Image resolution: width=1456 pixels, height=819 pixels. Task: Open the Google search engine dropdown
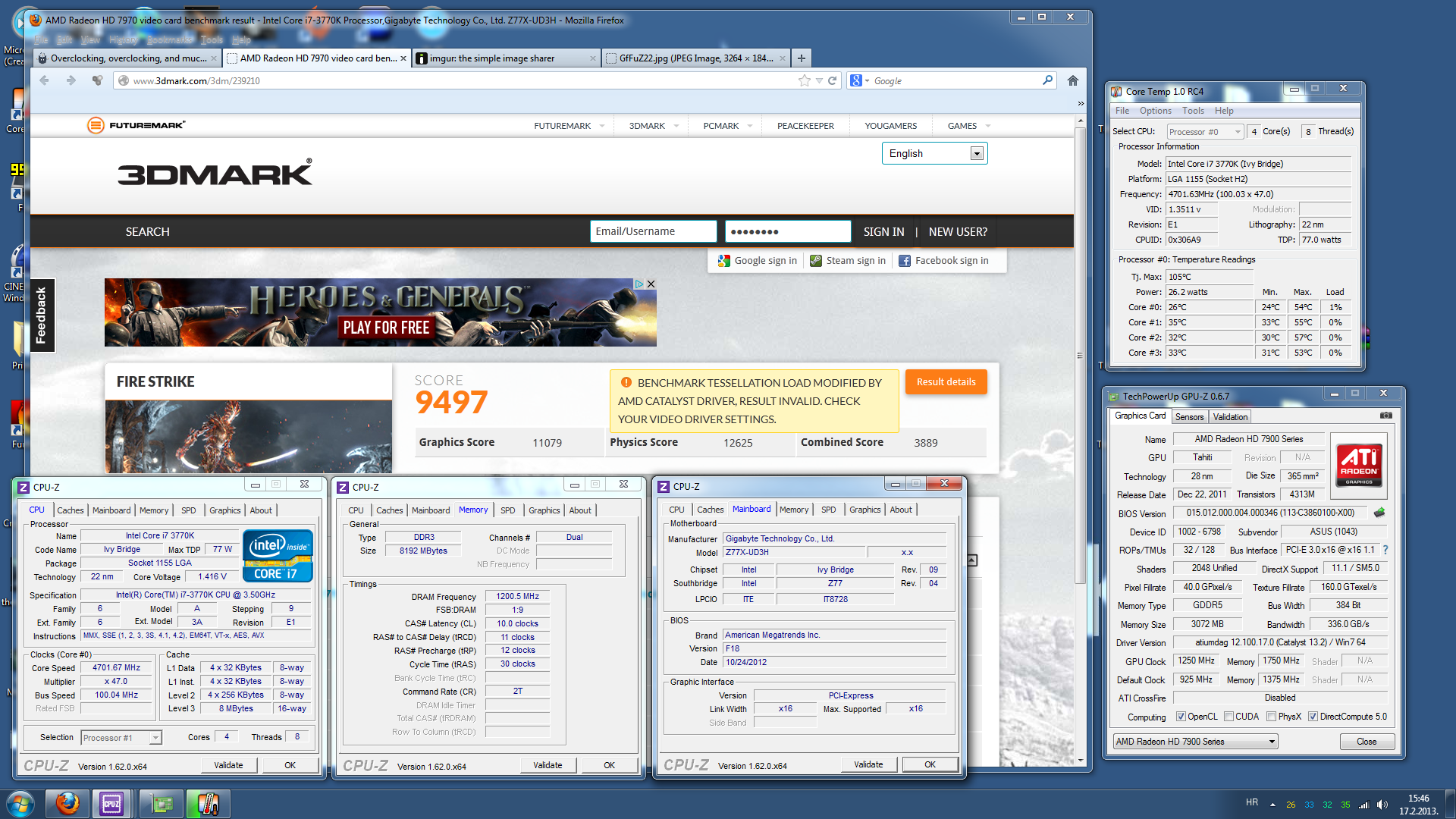(860, 80)
